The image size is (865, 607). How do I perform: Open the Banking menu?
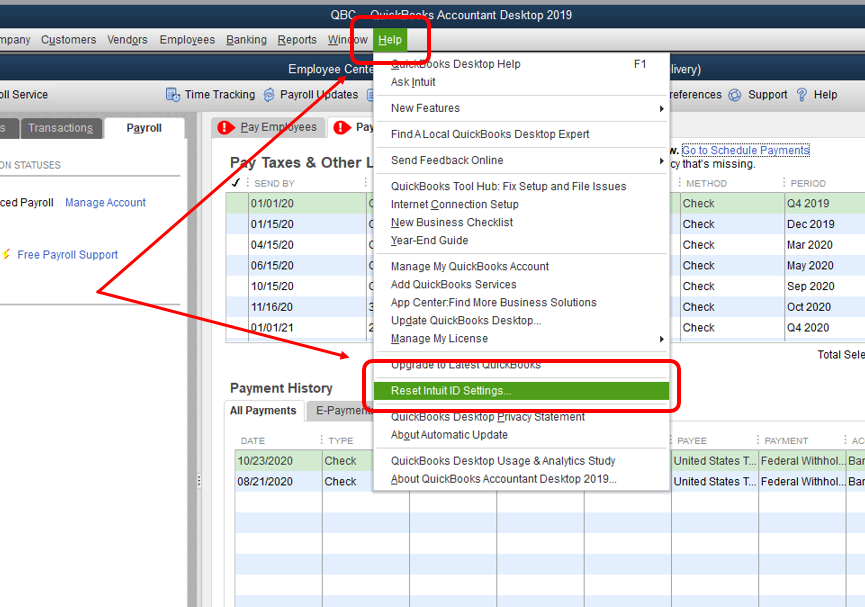click(x=246, y=40)
